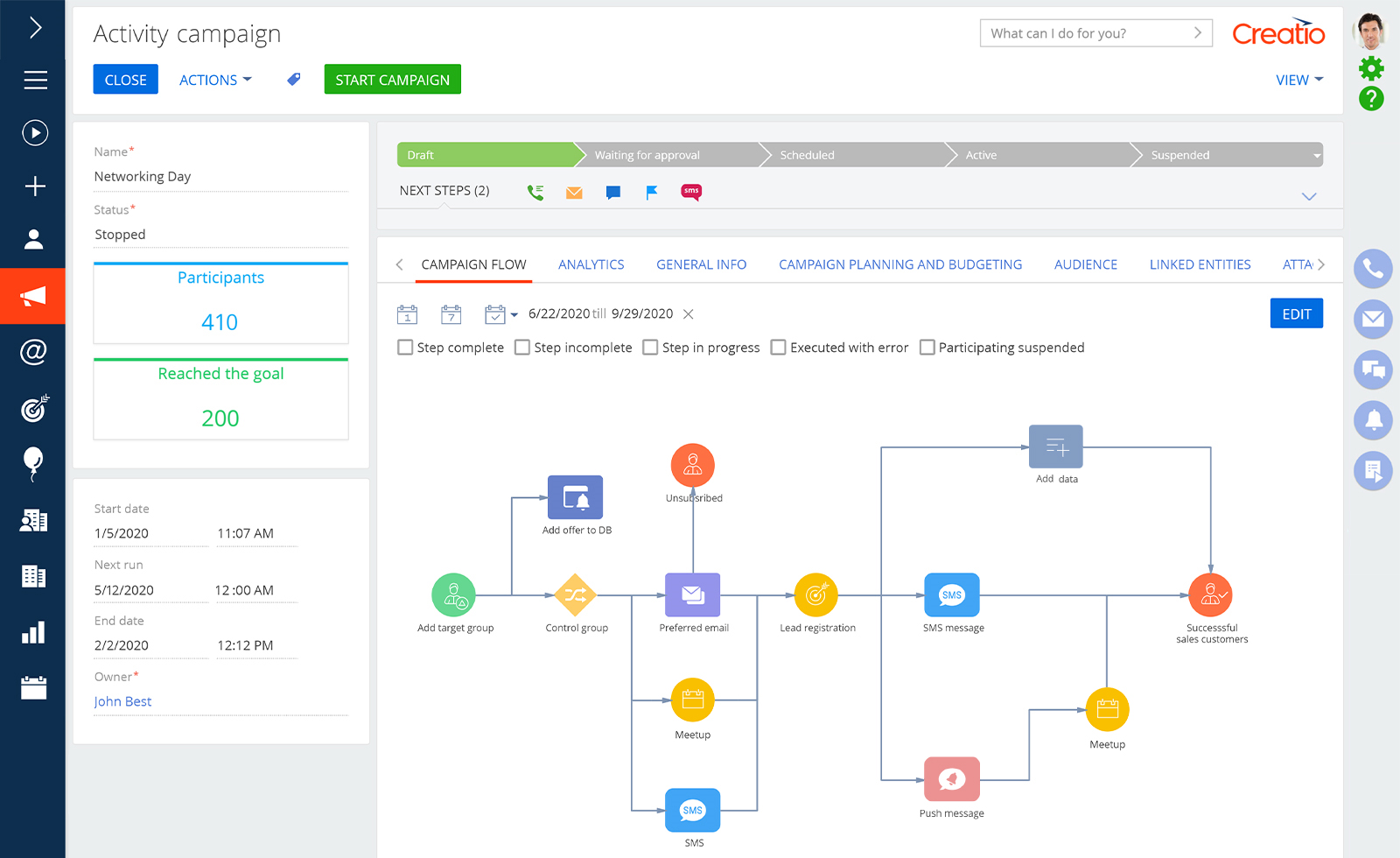
Task: Open the AUDIENCE tab
Action: (x=1085, y=264)
